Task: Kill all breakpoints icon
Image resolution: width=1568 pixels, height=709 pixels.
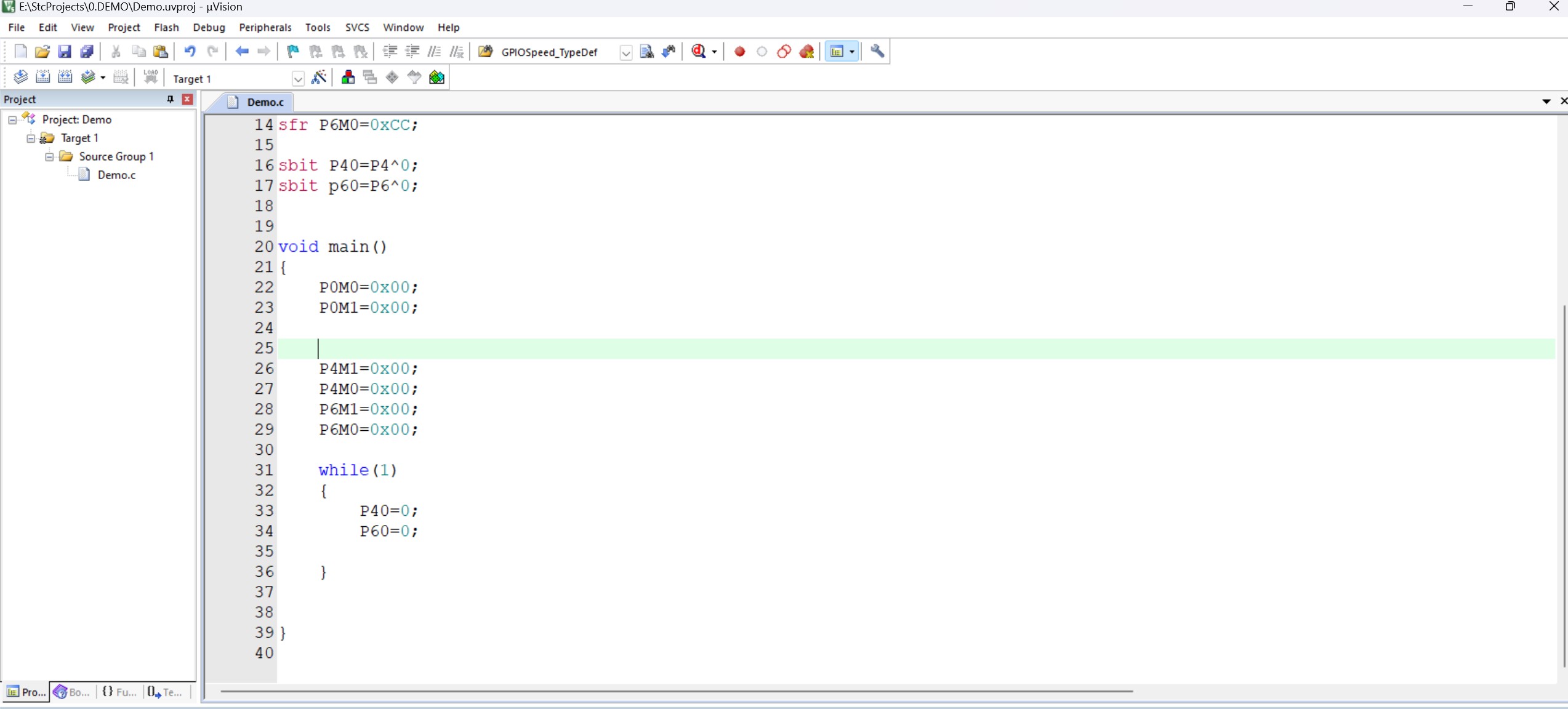Action: pyautogui.click(x=807, y=52)
